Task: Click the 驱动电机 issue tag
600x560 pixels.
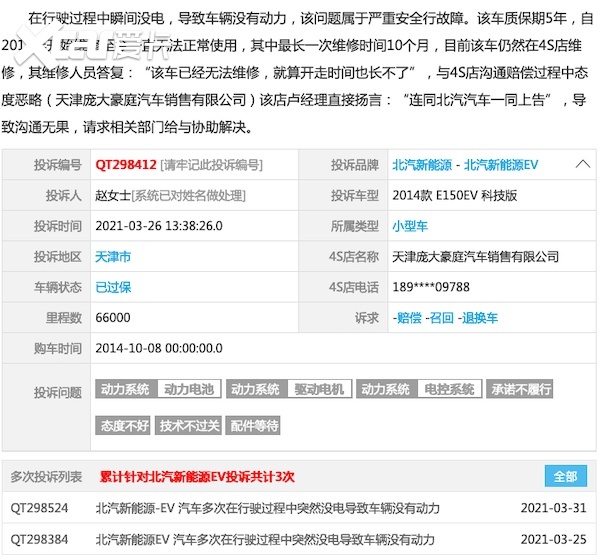Action: point(320,389)
